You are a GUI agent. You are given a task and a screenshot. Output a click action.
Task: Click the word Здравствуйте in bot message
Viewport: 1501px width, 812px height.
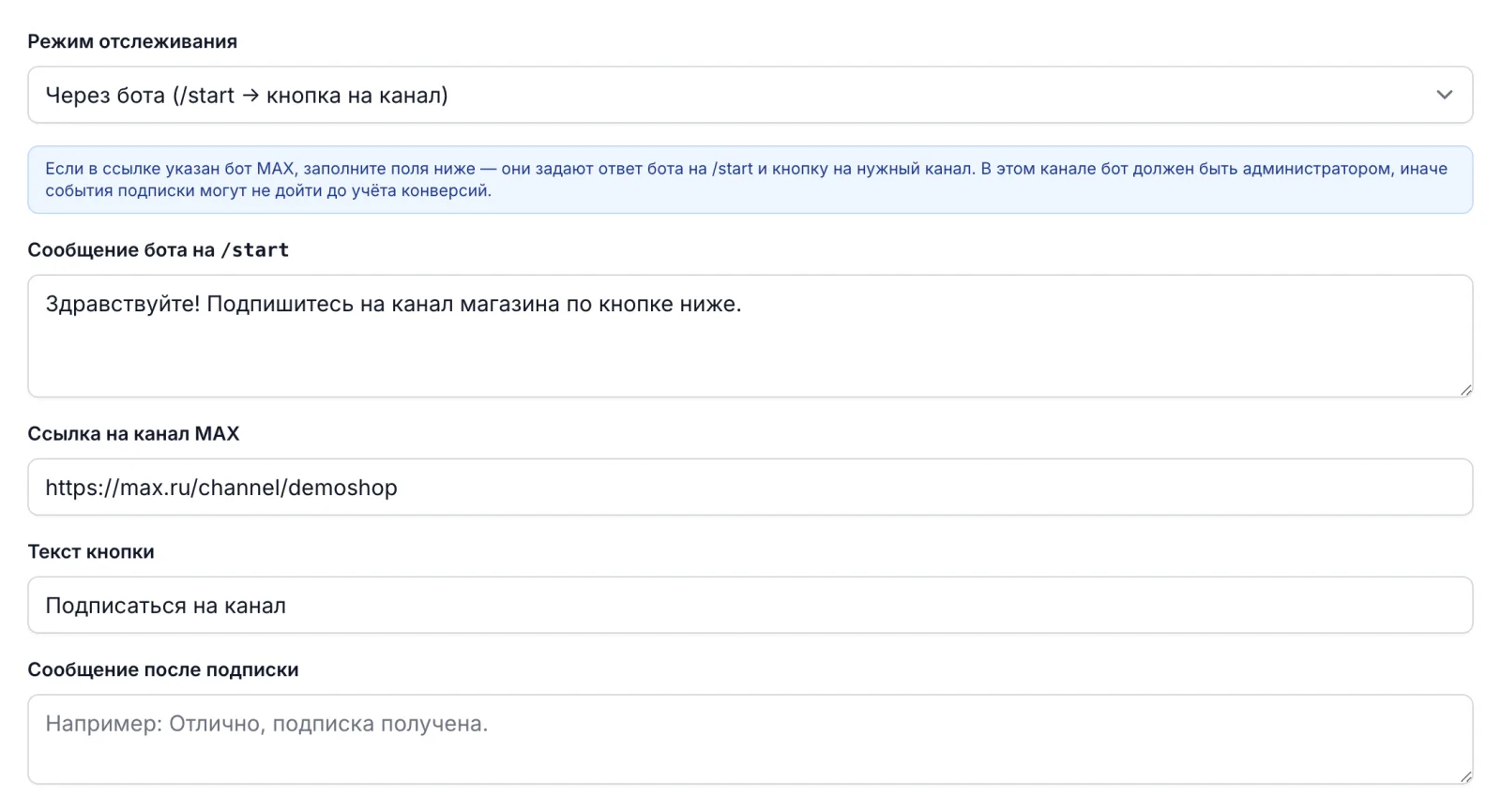tap(122, 304)
